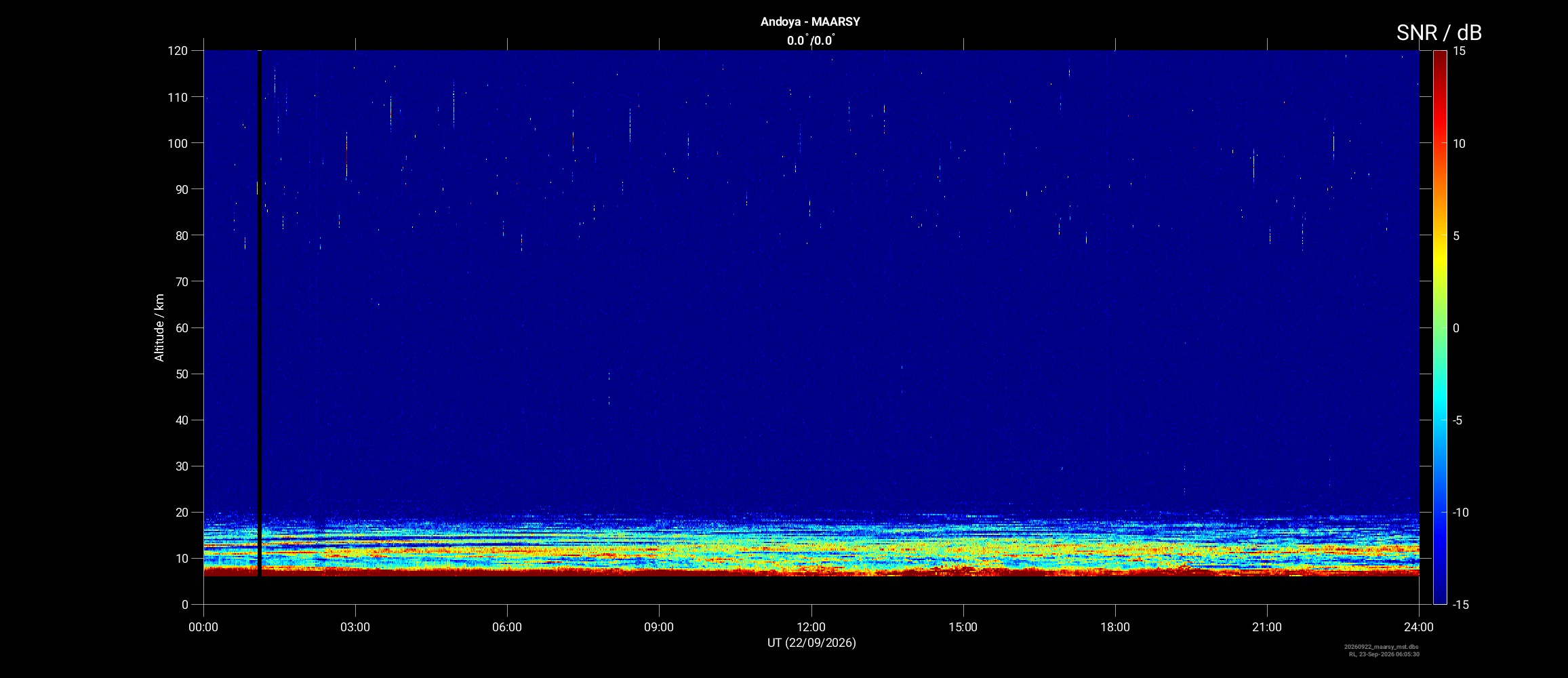The height and width of the screenshot is (678, 1568).
Task: Click the 00:00 time axis label
Action: 203,627
